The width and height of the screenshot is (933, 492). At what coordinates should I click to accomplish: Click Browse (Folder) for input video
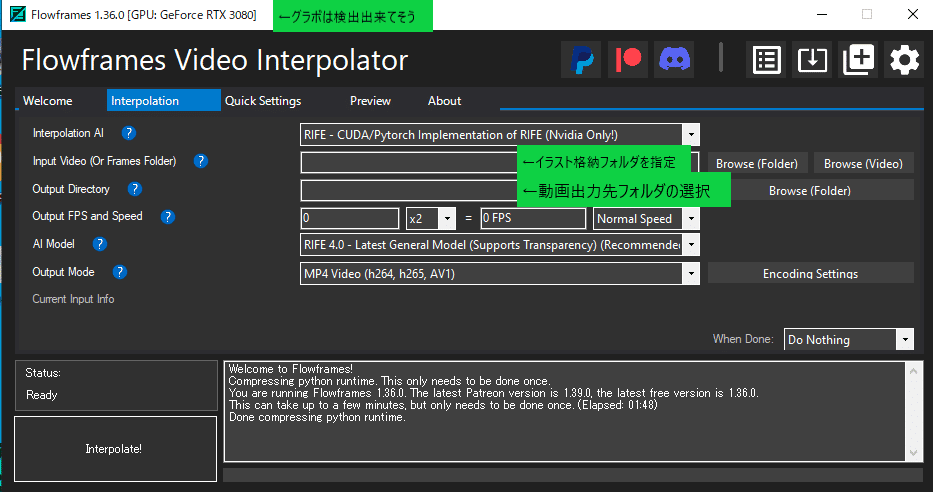757,163
